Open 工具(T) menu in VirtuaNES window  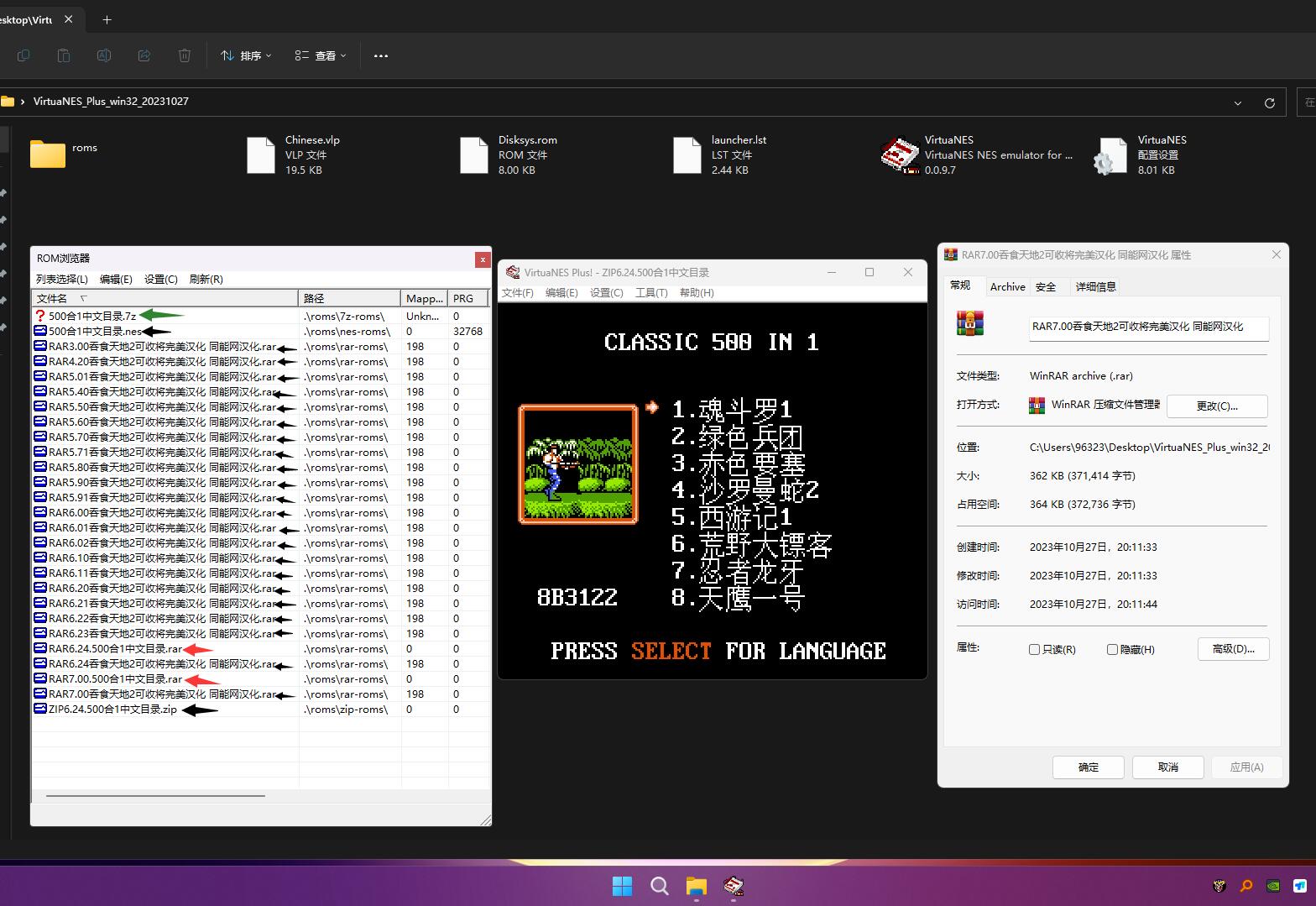(x=651, y=292)
